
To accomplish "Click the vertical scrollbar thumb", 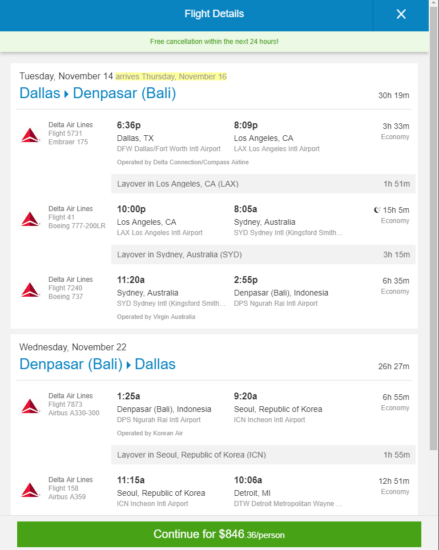I will [434, 228].
